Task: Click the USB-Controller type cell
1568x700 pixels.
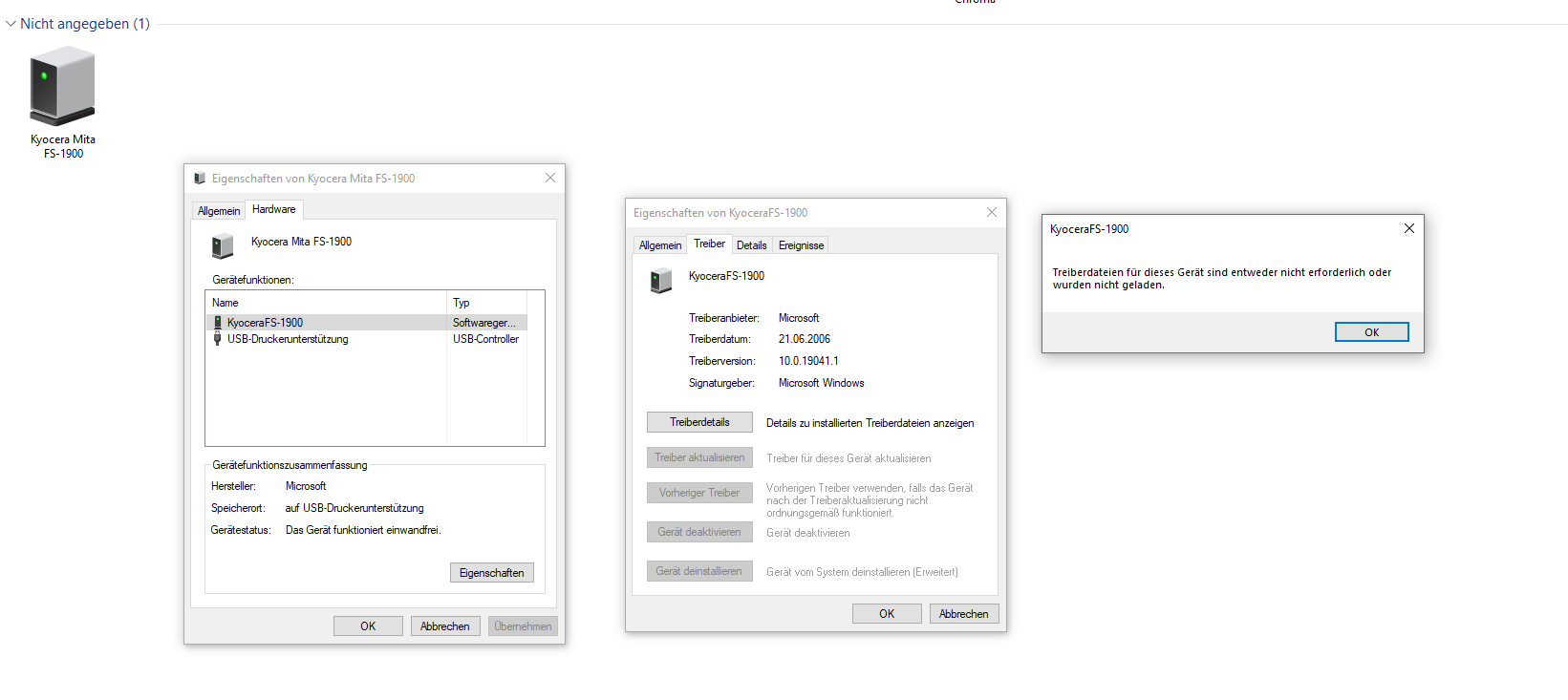Action: 486,339
